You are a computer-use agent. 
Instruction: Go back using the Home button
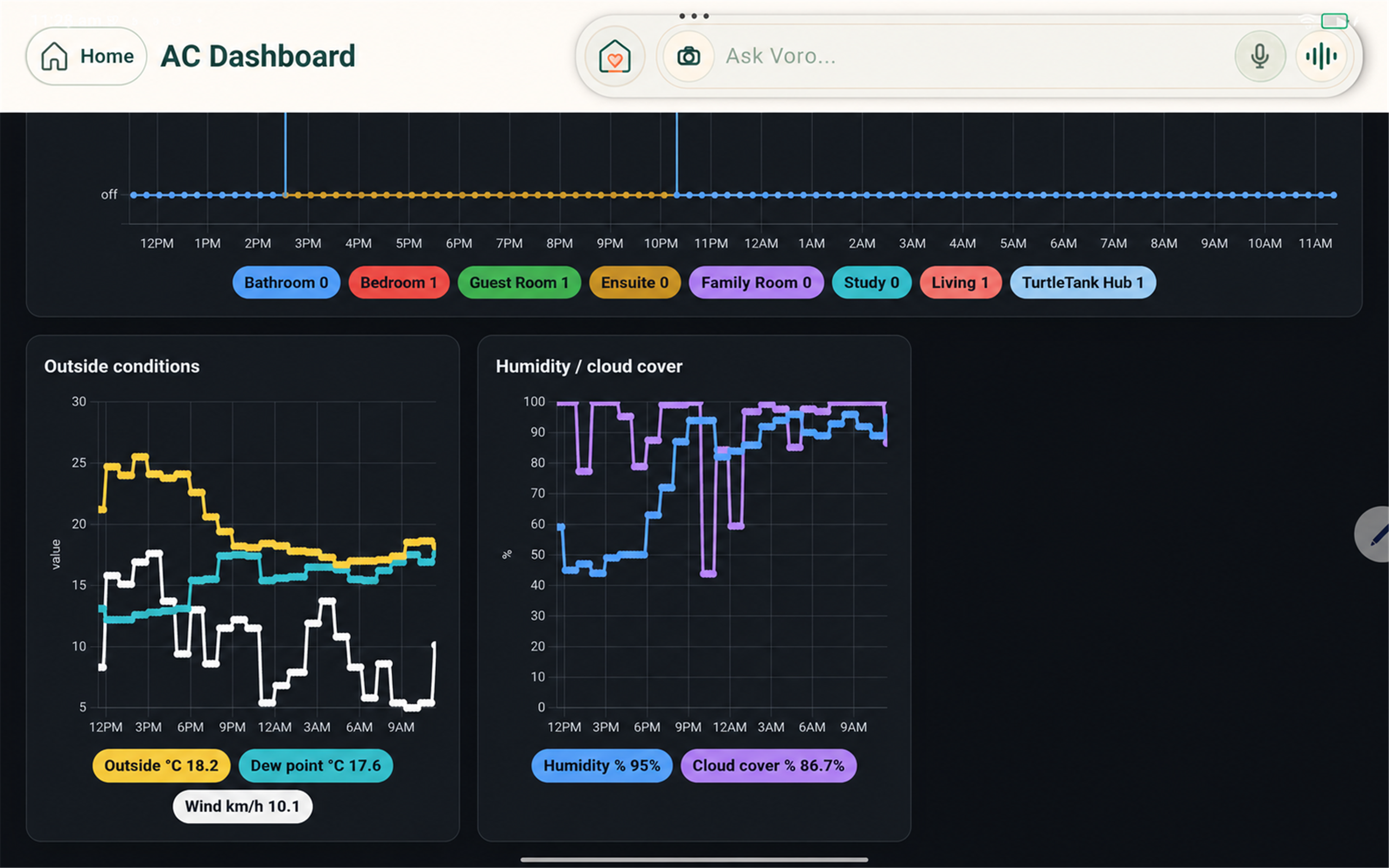point(86,56)
